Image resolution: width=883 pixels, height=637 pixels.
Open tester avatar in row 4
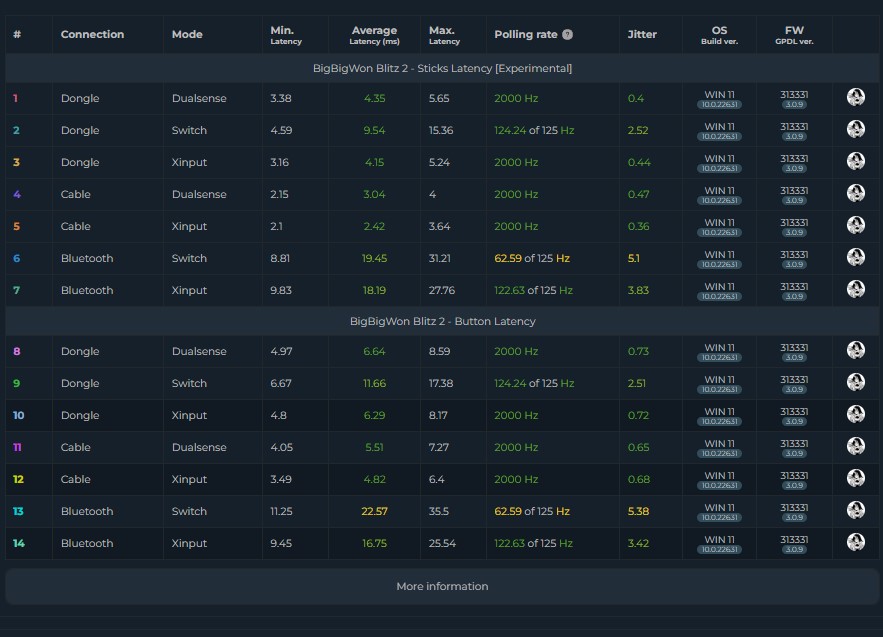[855, 194]
